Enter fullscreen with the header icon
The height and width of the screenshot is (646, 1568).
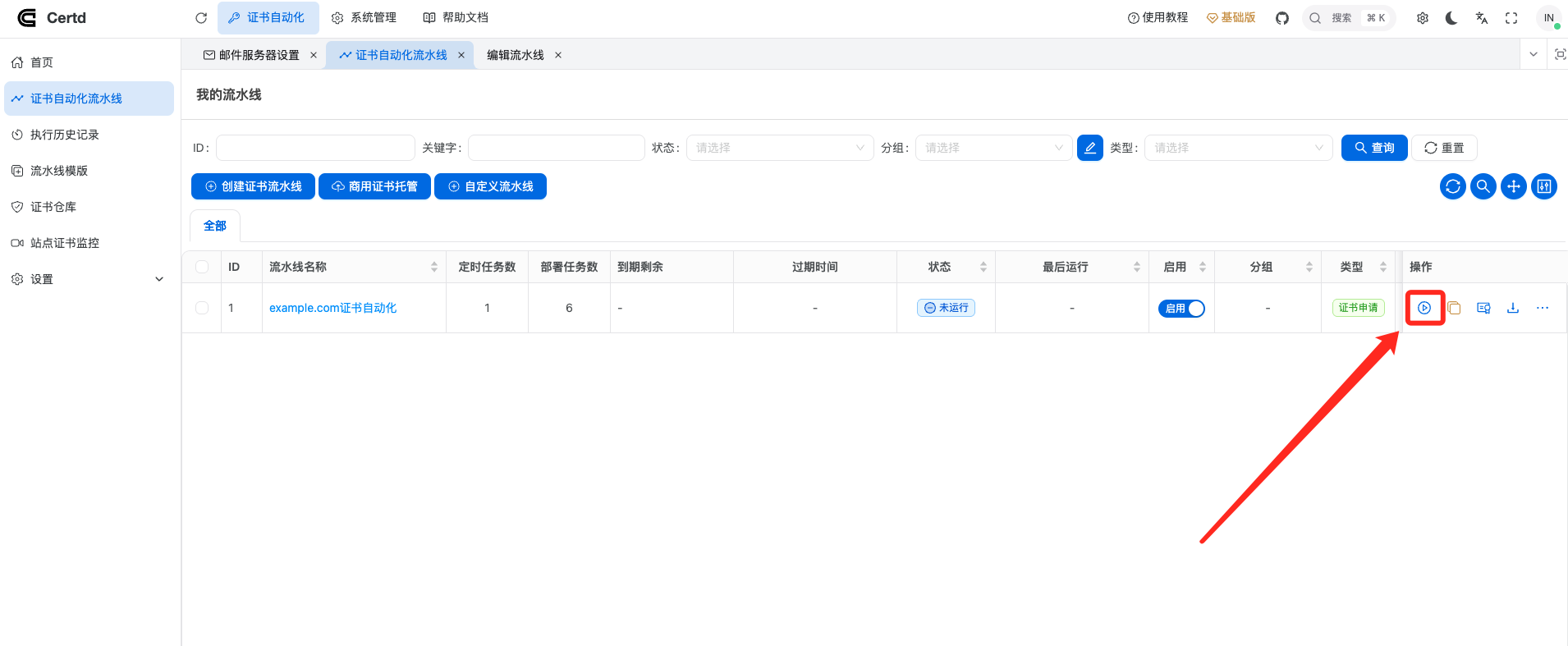click(1511, 18)
